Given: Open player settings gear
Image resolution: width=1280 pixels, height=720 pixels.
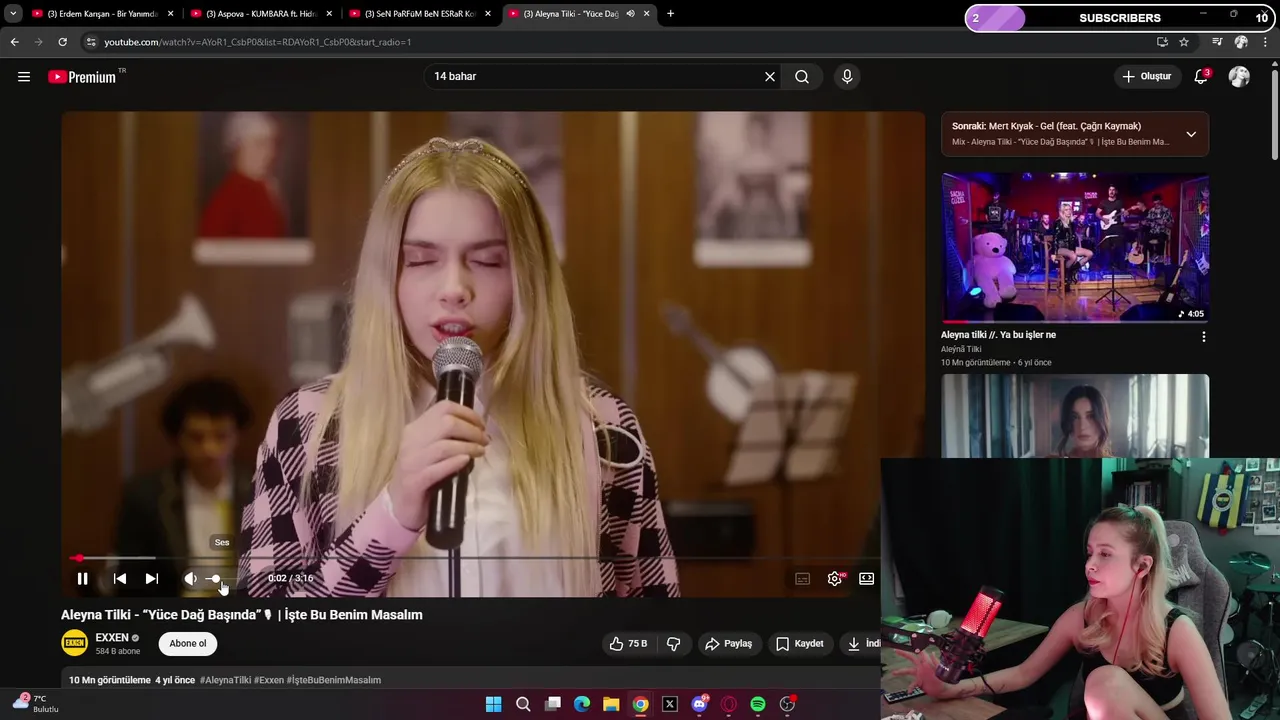Looking at the screenshot, I should click(835, 579).
